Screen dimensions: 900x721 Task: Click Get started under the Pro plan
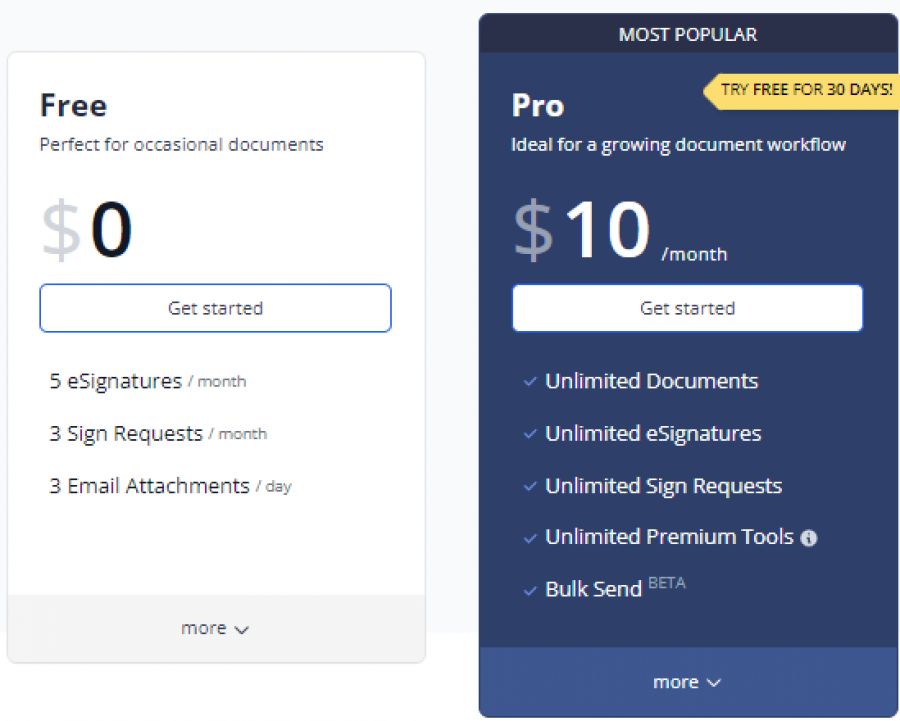point(687,308)
